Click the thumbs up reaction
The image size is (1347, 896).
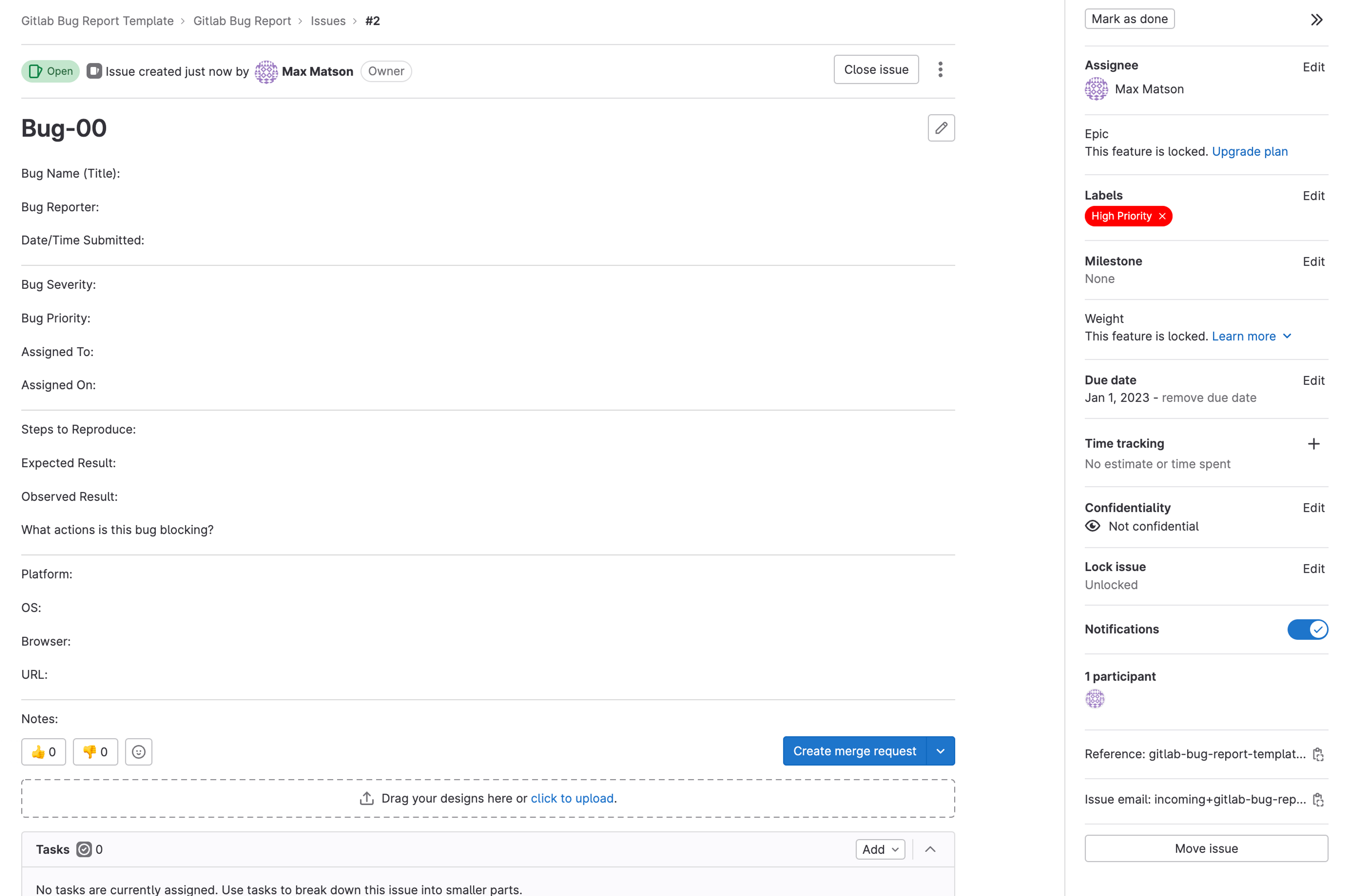[x=43, y=751]
